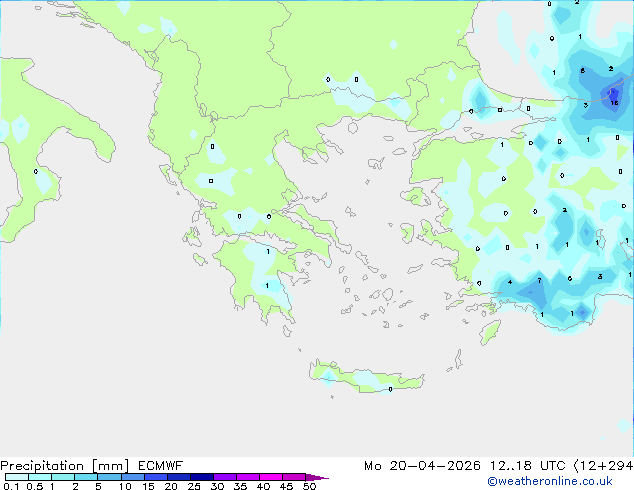Select the 20–25 mm legend swatch
Image resolution: width=634 pixels, height=490 pixels.
(178, 477)
